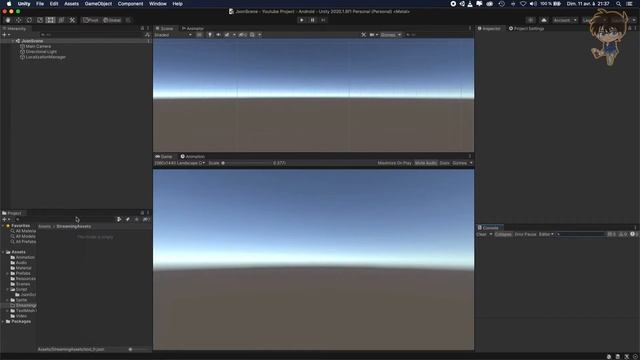The image size is (640, 360).
Task: Toggle Project hidden packages visibility icon
Action: 146,220
